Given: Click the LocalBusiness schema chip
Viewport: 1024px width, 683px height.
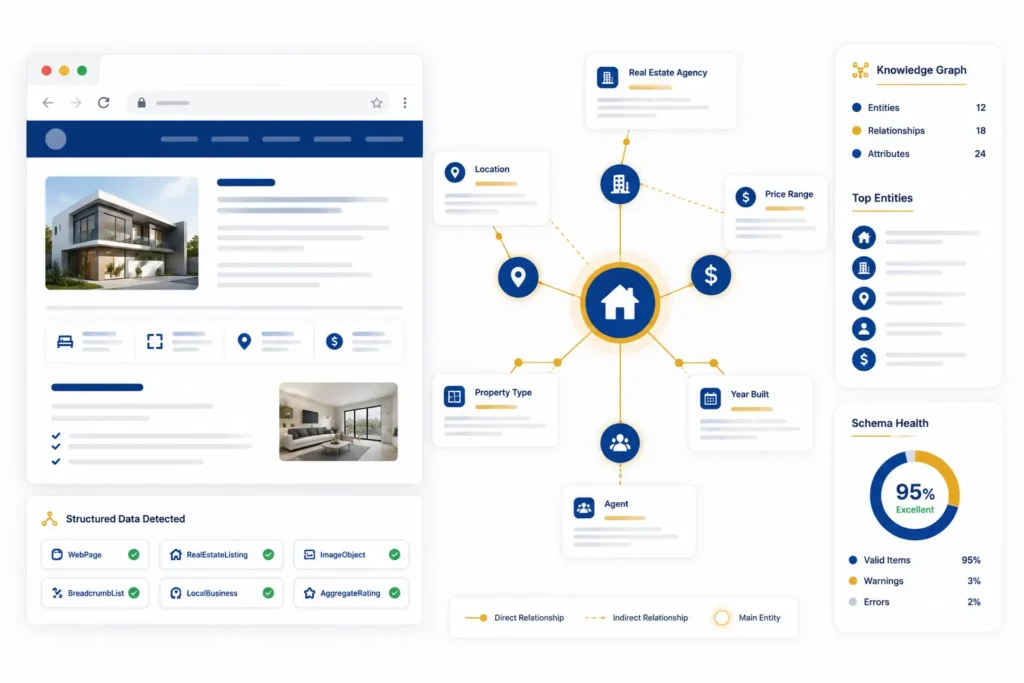Looking at the screenshot, I should [x=221, y=593].
